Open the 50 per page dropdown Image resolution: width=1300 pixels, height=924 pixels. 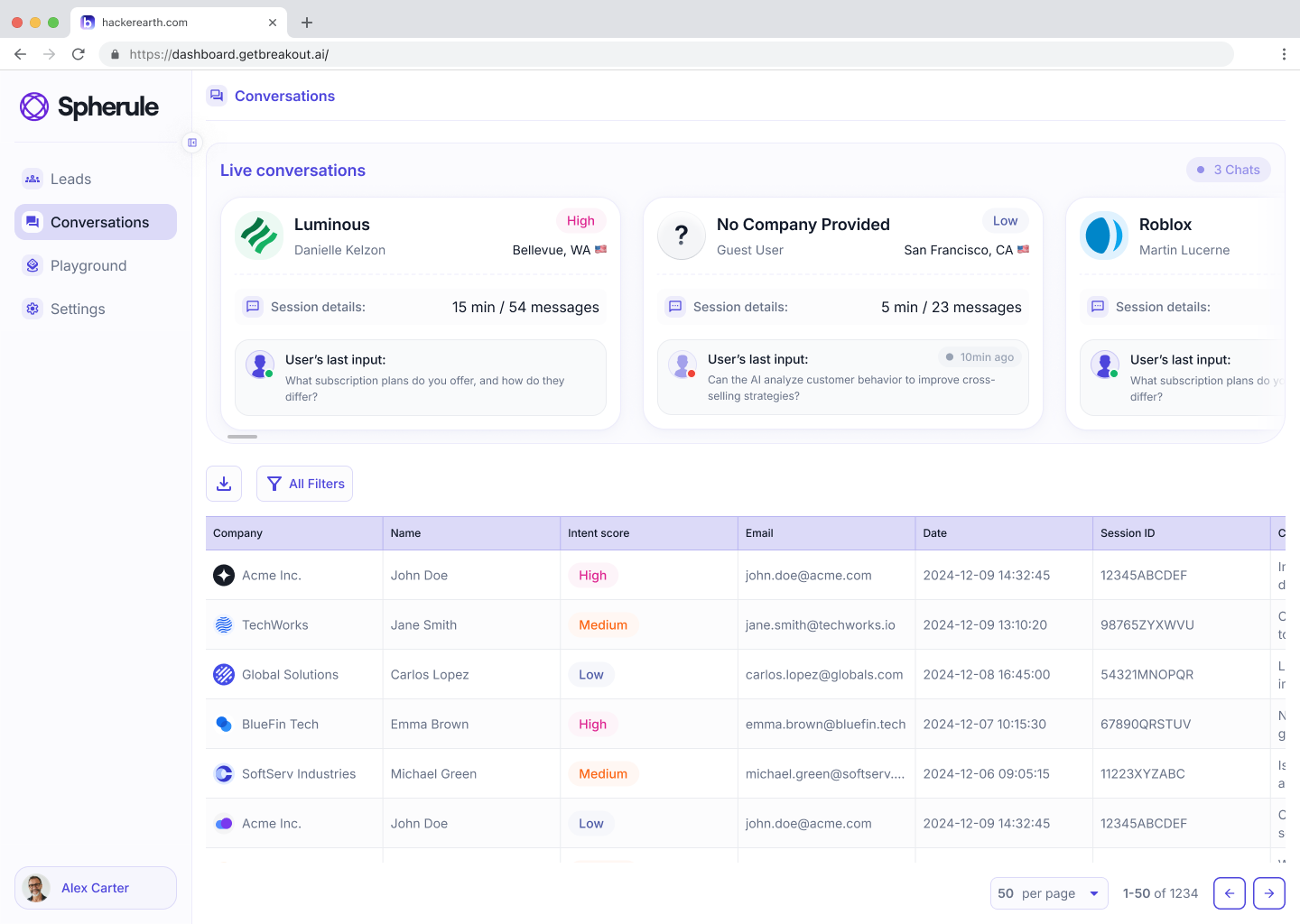click(1049, 893)
